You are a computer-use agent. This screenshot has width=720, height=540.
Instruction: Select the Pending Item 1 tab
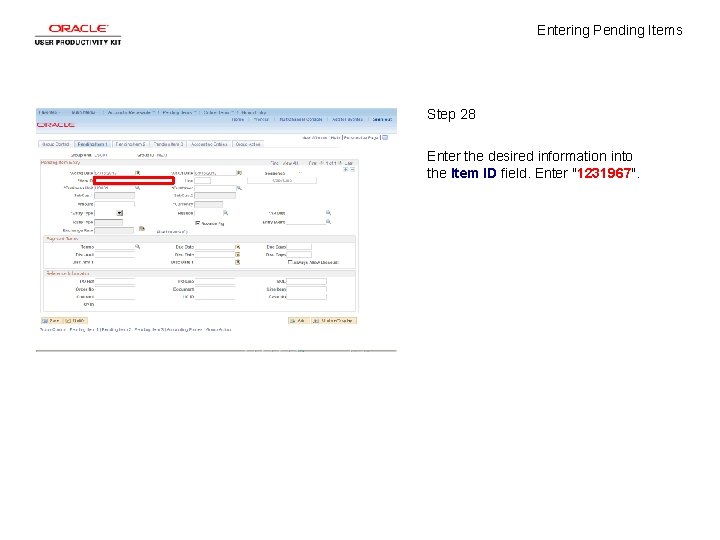(92, 144)
